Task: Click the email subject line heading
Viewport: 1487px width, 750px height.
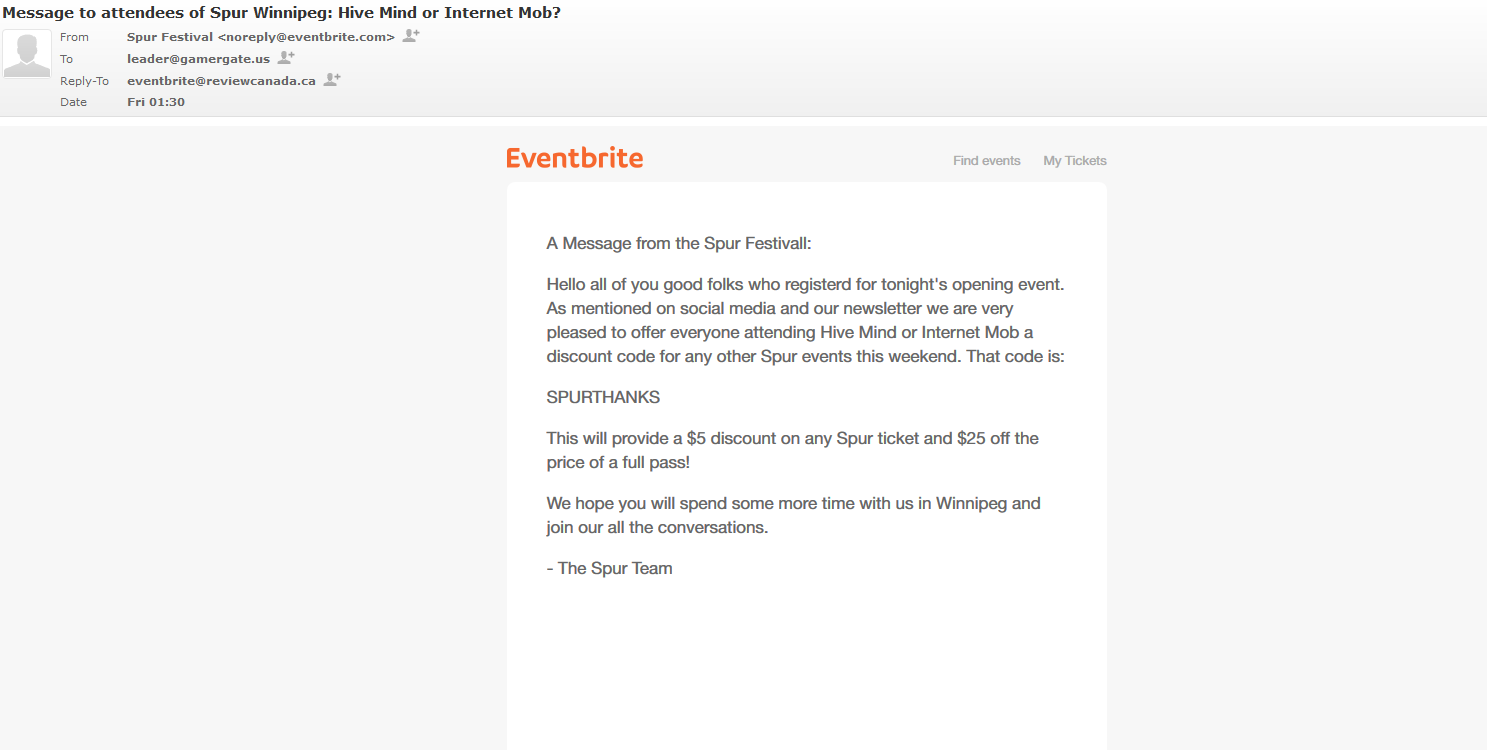Action: click(x=282, y=13)
